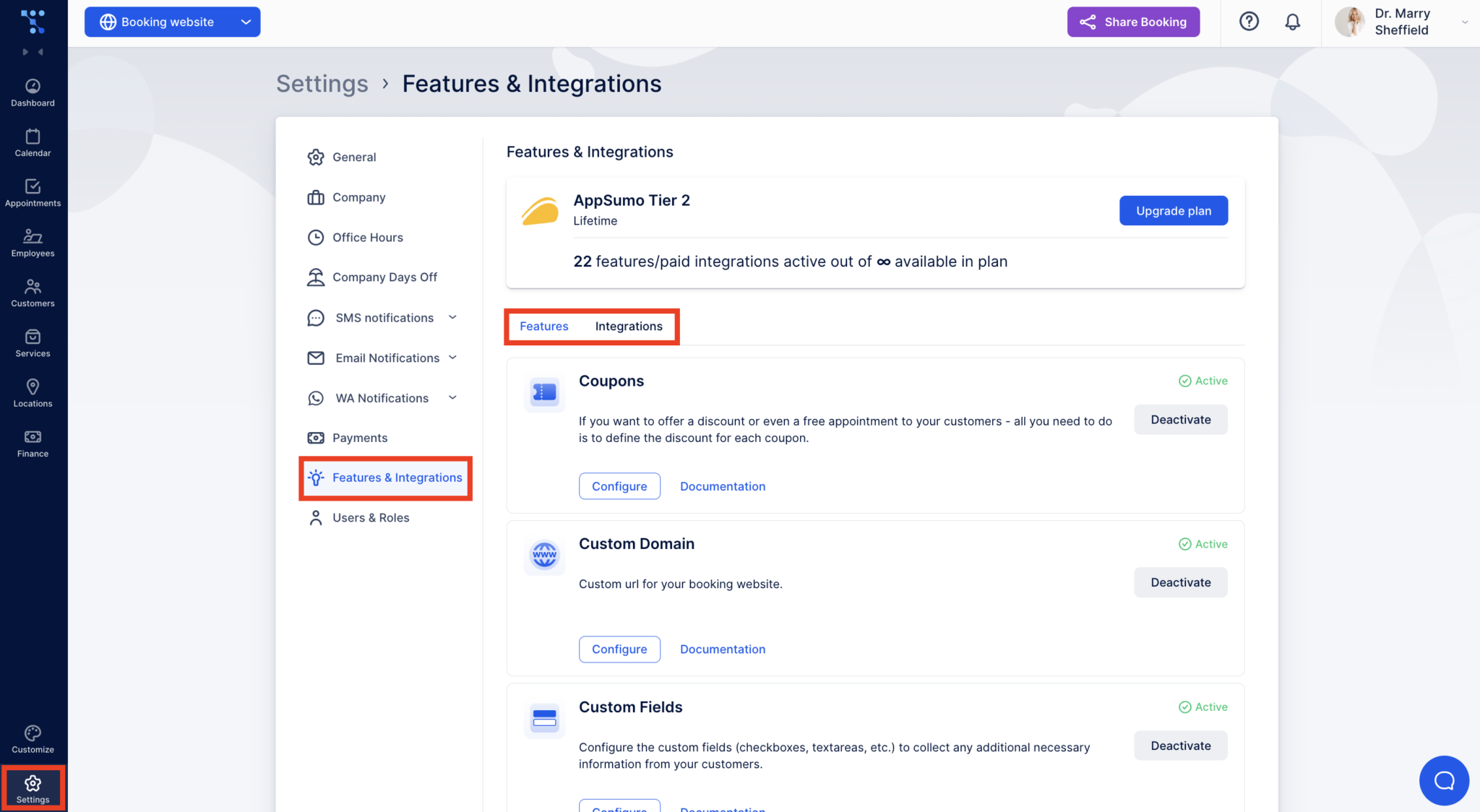Select Users & Roles settings
This screenshot has height=812, width=1480.
click(x=371, y=517)
